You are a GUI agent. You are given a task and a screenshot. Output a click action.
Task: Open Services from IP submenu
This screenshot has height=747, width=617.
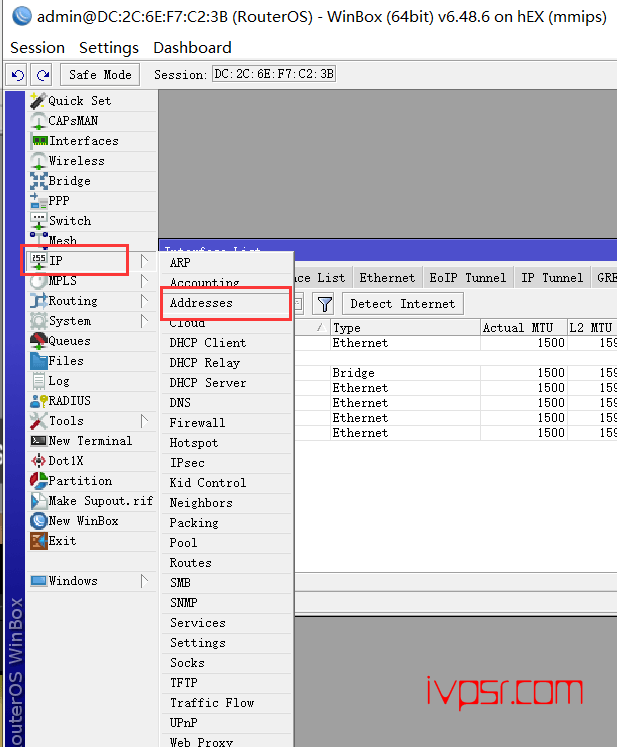(226, 623)
